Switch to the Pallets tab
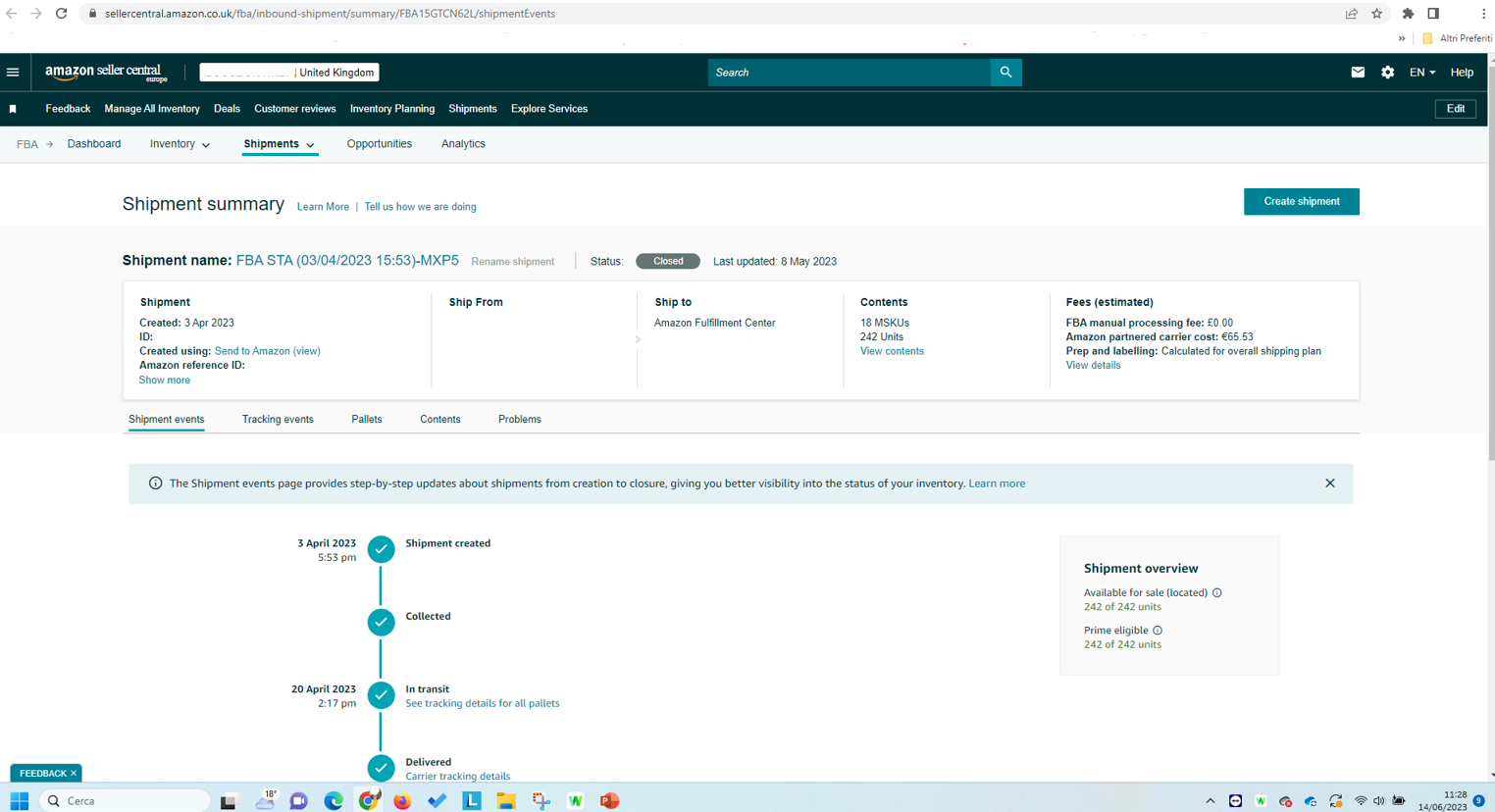This screenshot has height=812, width=1495. (367, 420)
